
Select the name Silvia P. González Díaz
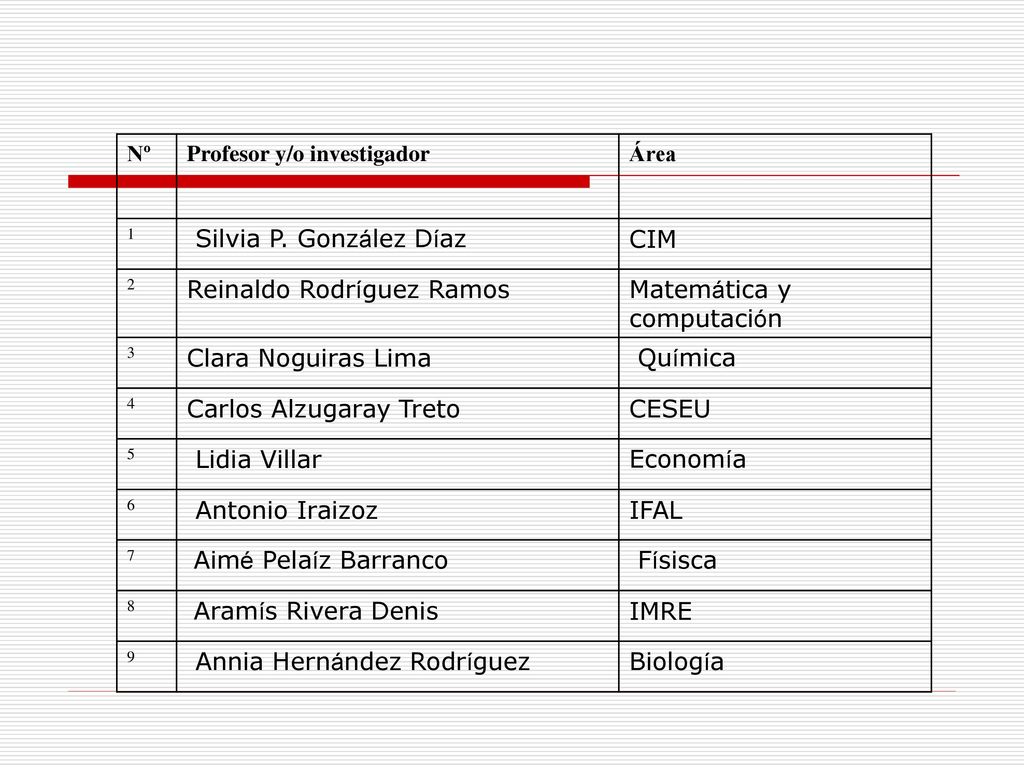[x=330, y=239]
